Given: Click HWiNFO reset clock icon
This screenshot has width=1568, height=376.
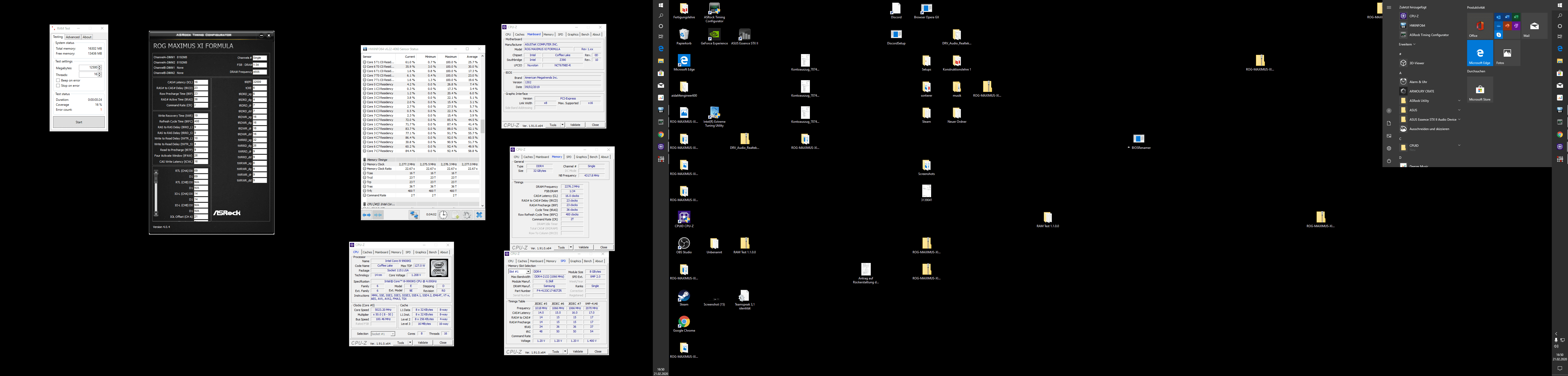Looking at the screenshot, I should [443, 215].
